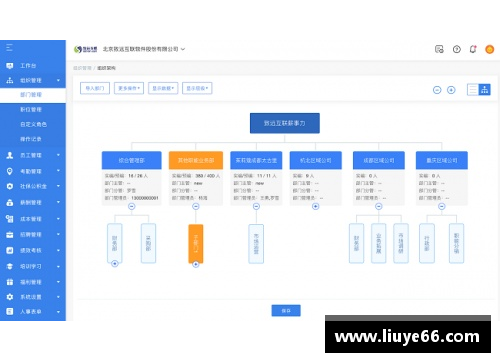Open 人事表单 menu item label

point(31,311)
